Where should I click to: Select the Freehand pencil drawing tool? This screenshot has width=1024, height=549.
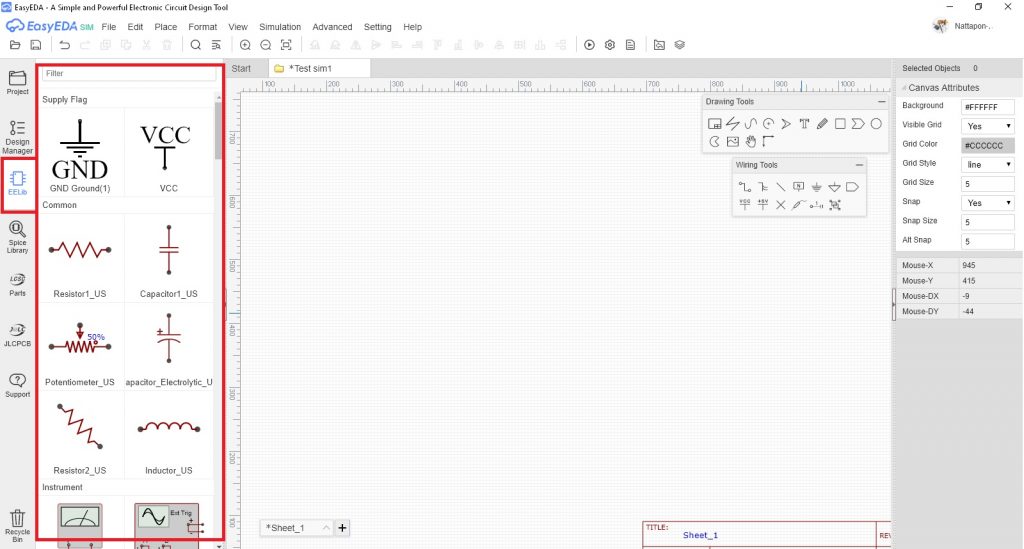point(822,123)
